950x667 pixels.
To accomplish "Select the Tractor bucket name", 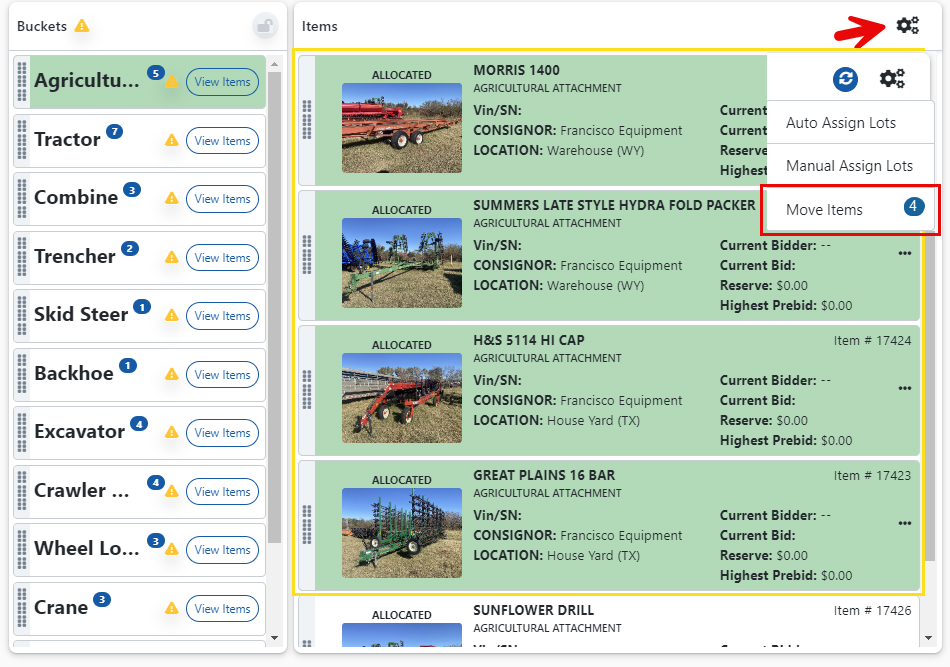I will point(67,139).
